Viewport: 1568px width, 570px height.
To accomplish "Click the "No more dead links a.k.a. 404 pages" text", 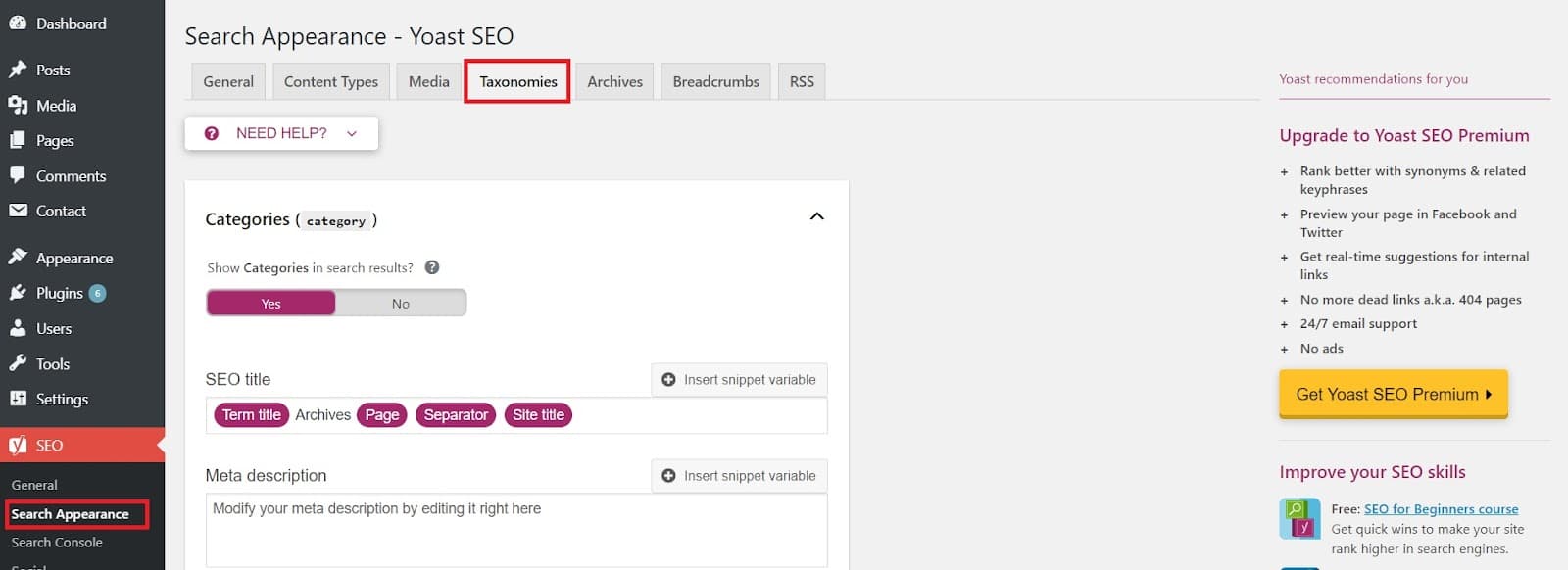I will click(1411, 300).
